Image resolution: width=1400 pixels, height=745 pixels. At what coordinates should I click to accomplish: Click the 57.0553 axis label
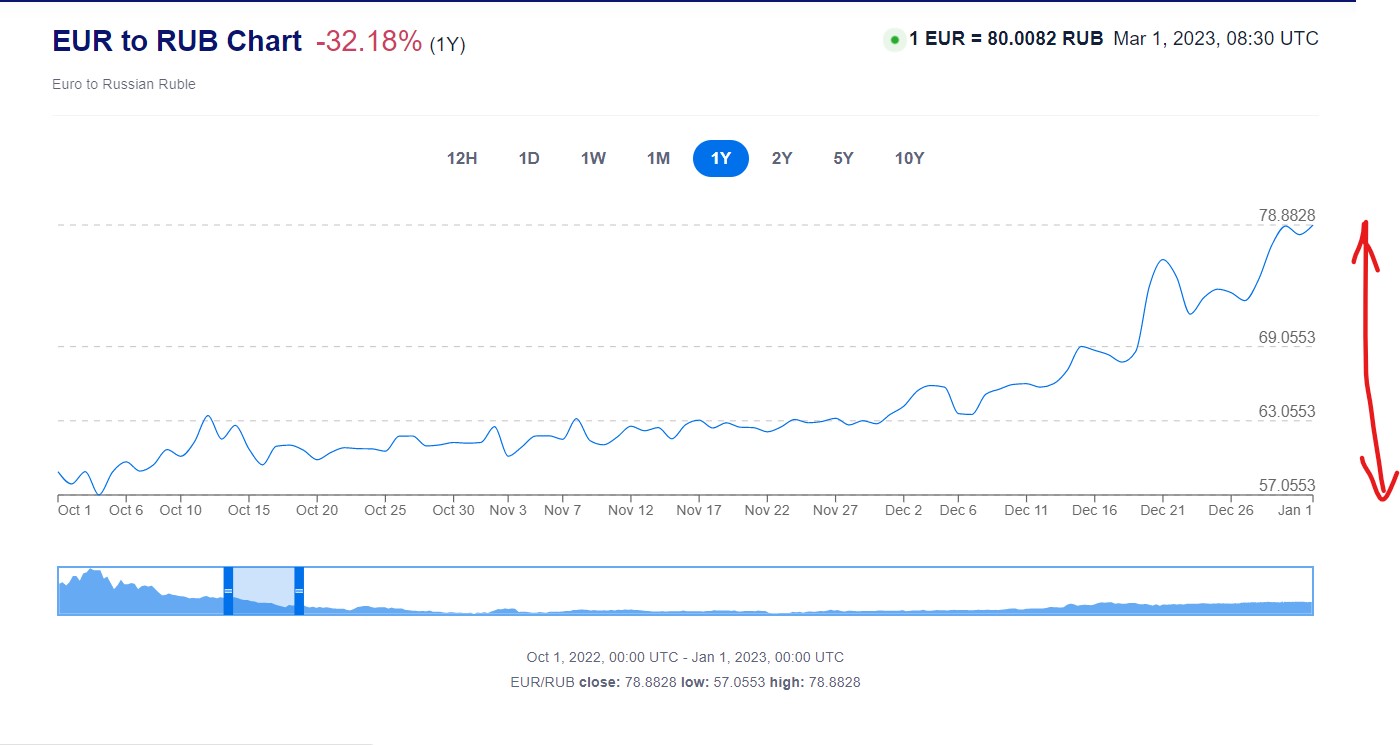tap(1287, 485)
